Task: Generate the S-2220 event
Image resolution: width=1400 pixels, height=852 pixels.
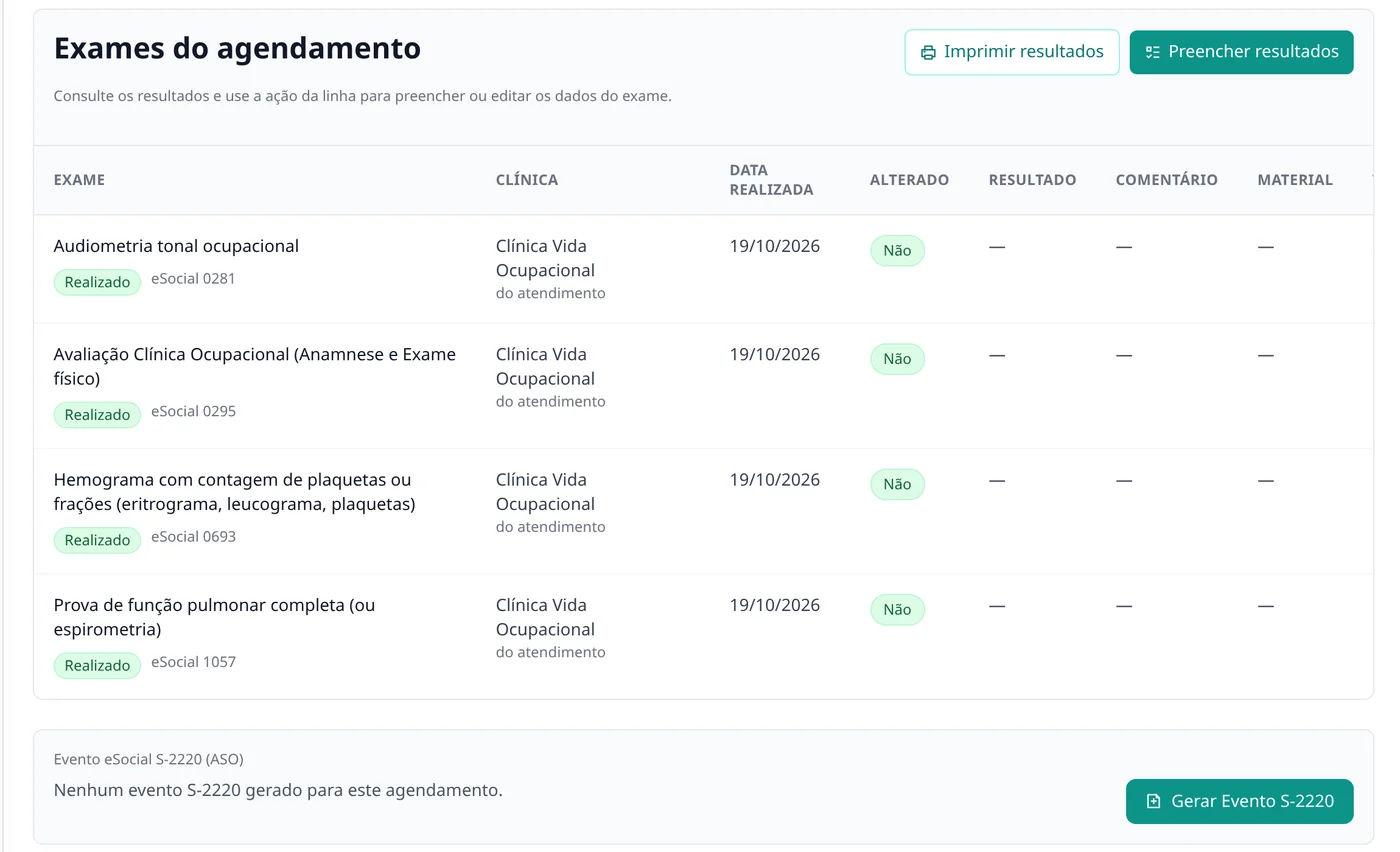Action: tap(1239, 801)
